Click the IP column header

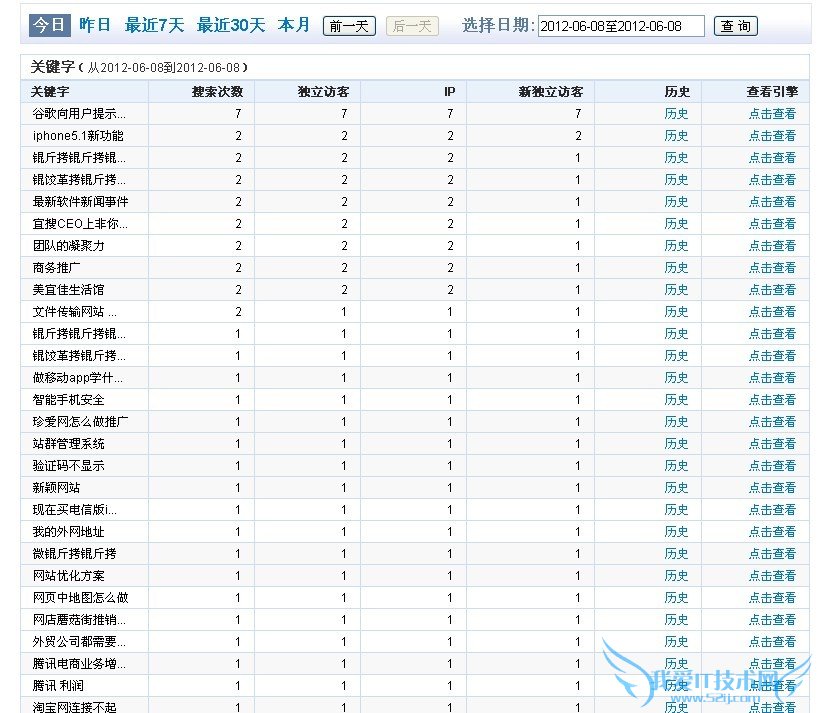pyautogui.click(x=449, y=92)
